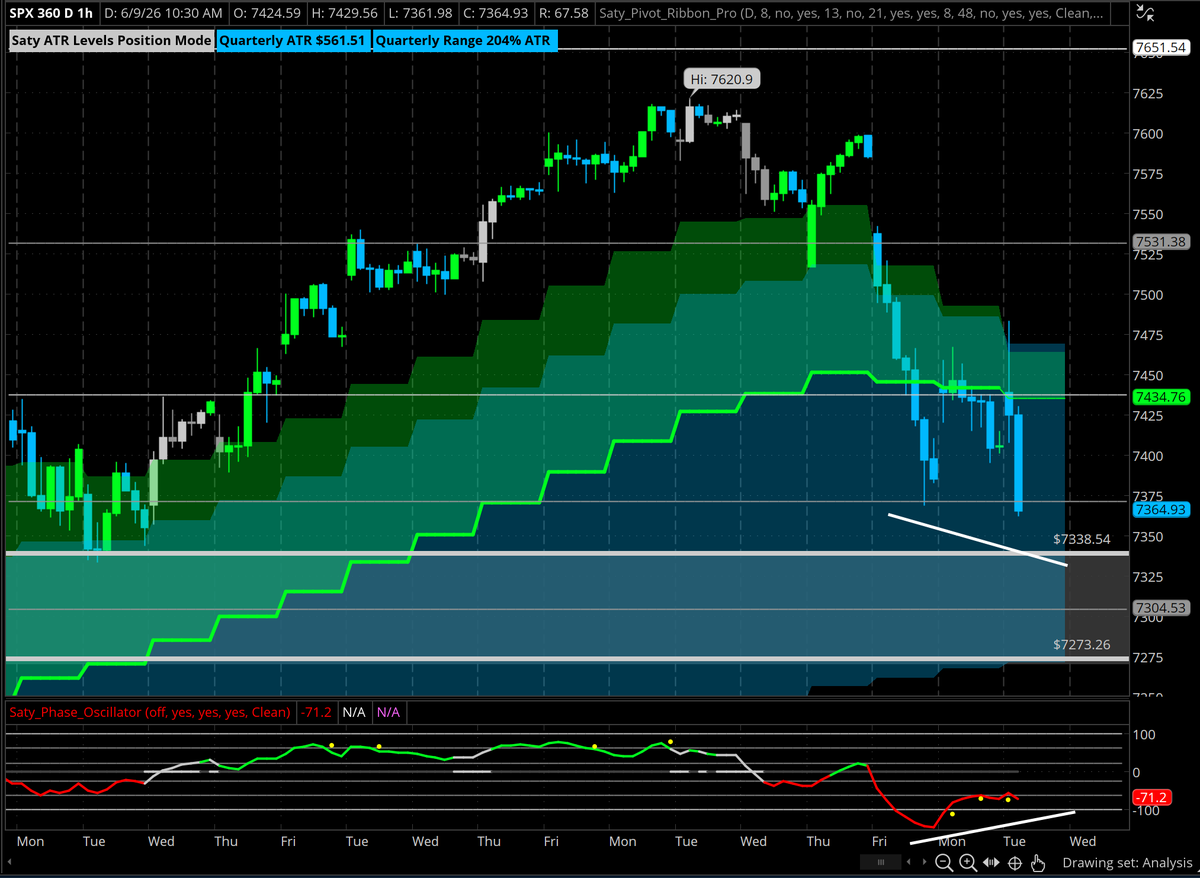
Task: Click the Quarterly Range 204% ATR label
Action: pos(465,41)
